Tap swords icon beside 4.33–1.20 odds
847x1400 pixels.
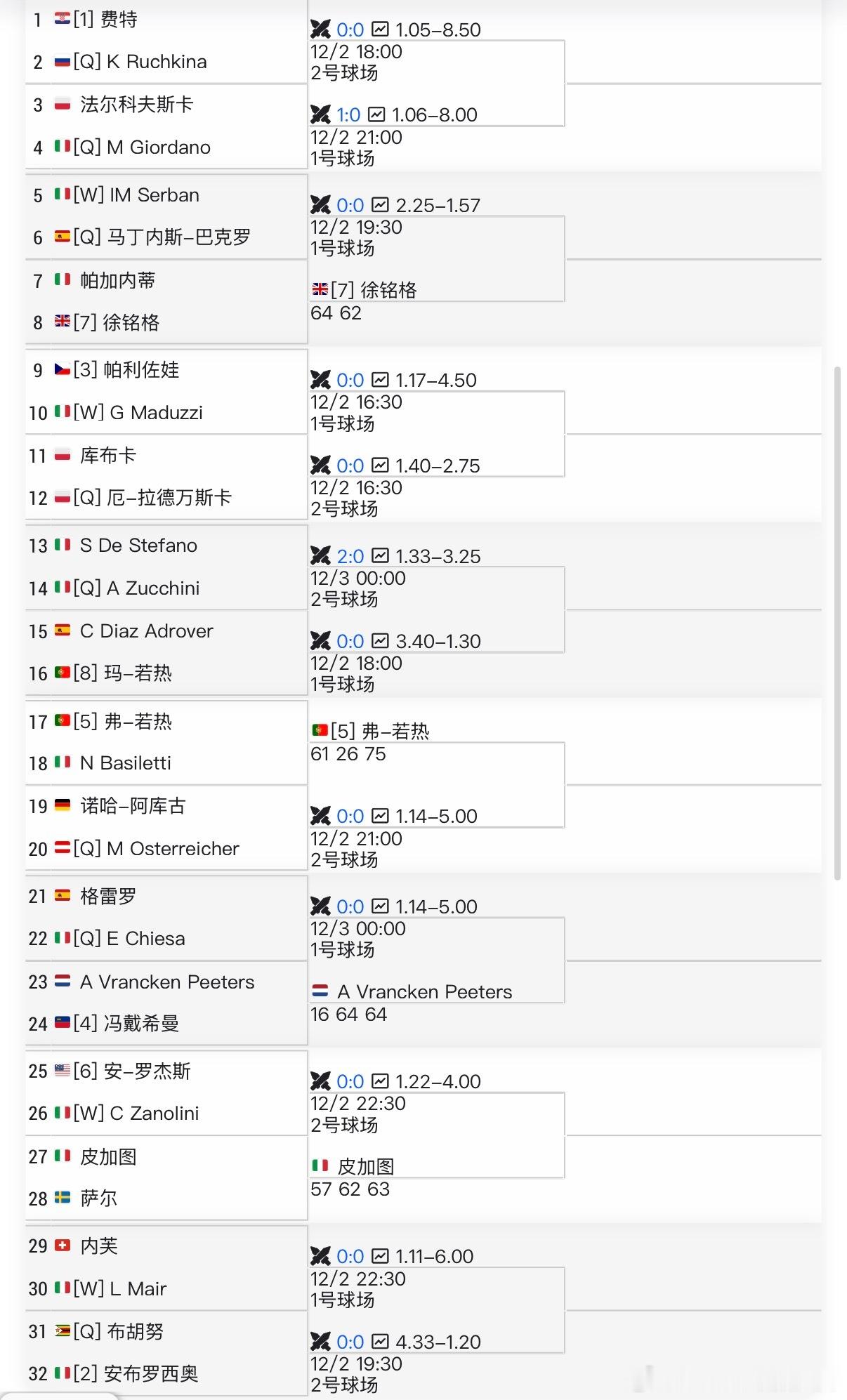[320, 1342]
